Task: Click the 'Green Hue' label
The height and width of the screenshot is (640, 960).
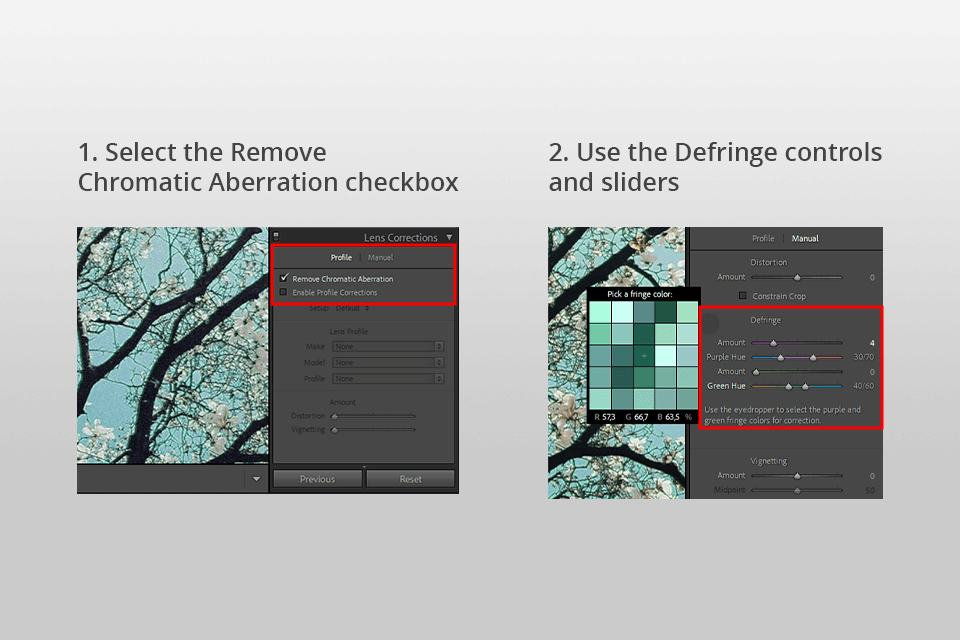Action: 726,386
